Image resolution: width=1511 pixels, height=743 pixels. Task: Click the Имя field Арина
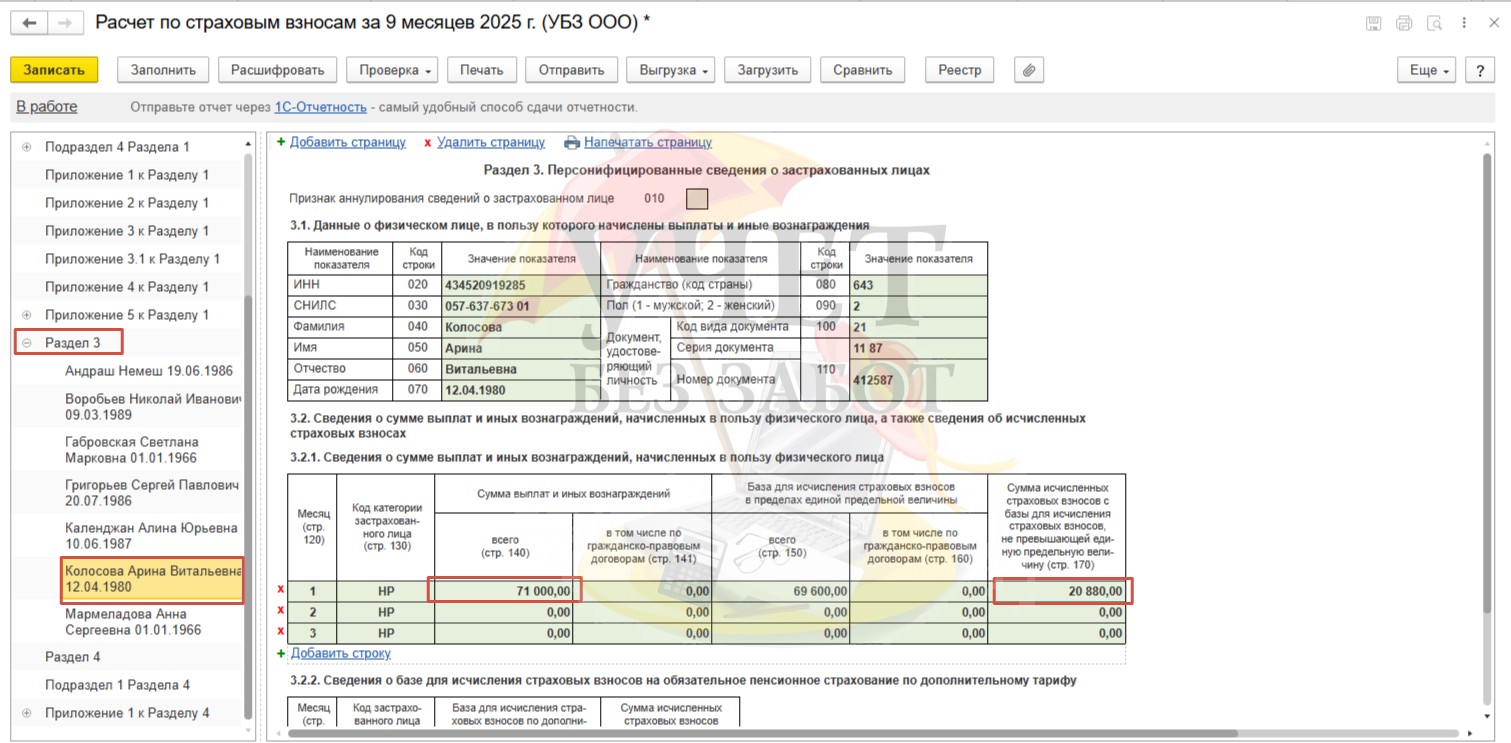[520, 348]
